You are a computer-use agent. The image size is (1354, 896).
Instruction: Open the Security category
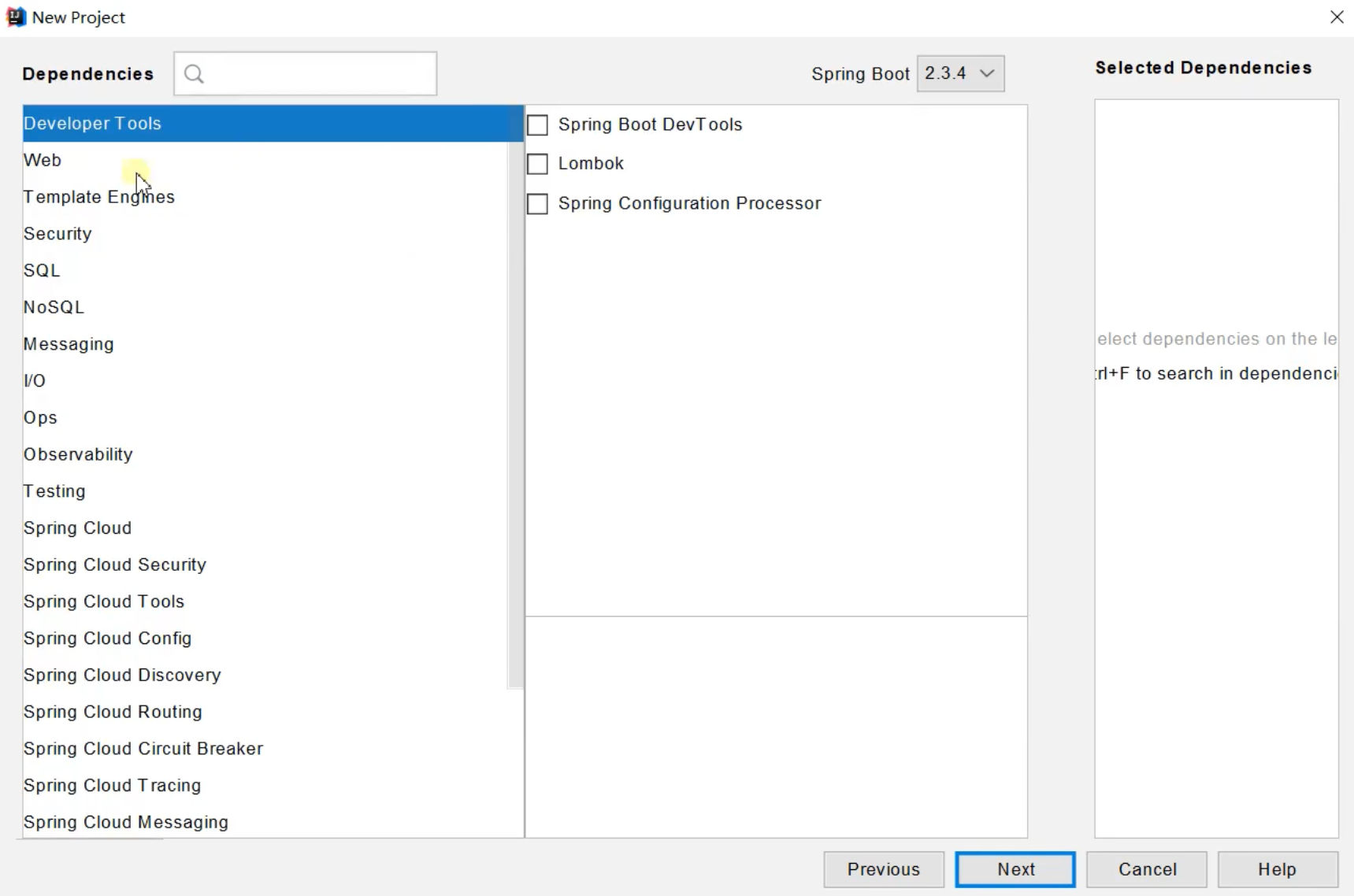coord(57,233)
